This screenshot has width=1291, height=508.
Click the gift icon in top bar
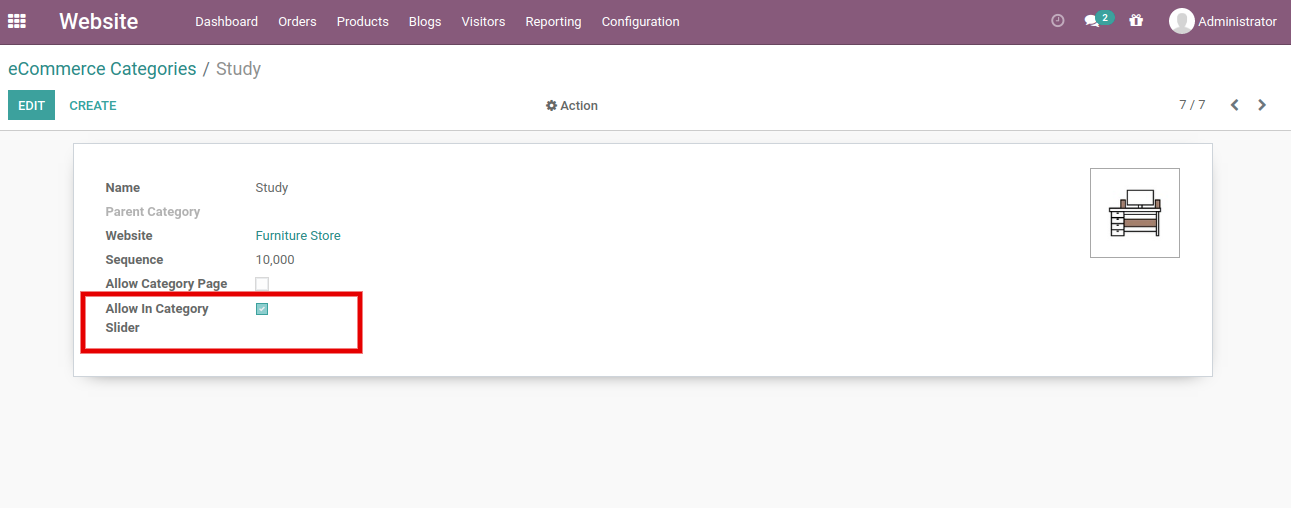[x=1136, y=21]
